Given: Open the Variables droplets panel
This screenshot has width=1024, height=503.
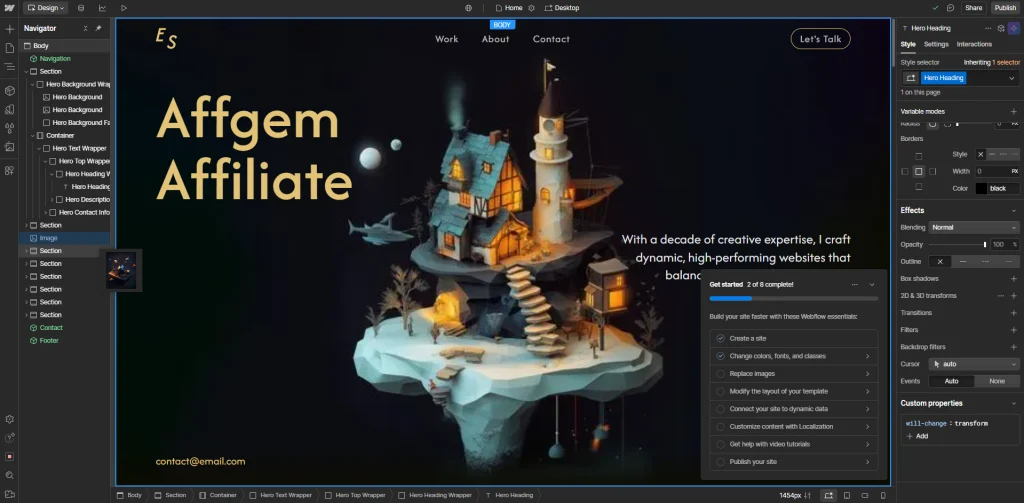Looking at the screenshot, I should 9,128.
